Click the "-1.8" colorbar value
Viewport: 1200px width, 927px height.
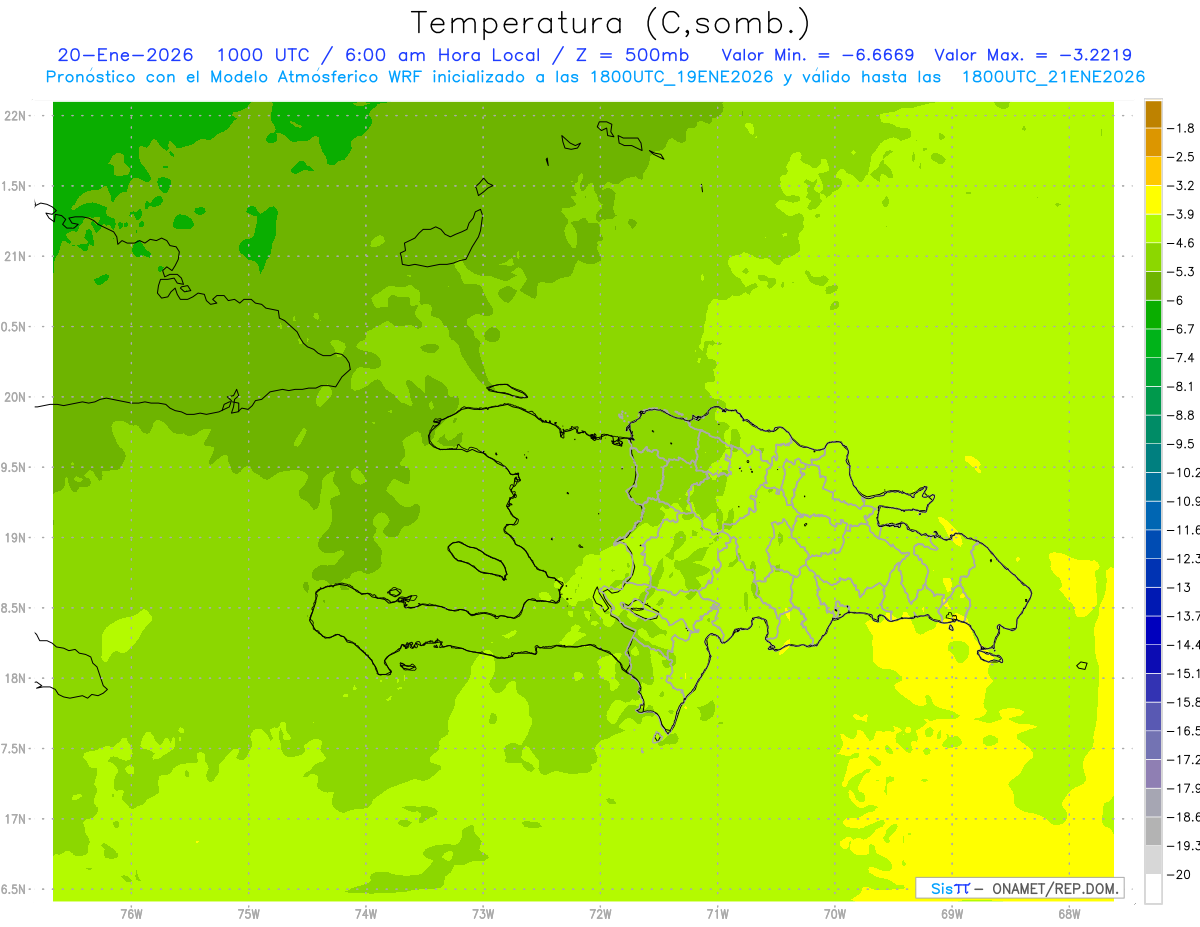coord(1182,128)
